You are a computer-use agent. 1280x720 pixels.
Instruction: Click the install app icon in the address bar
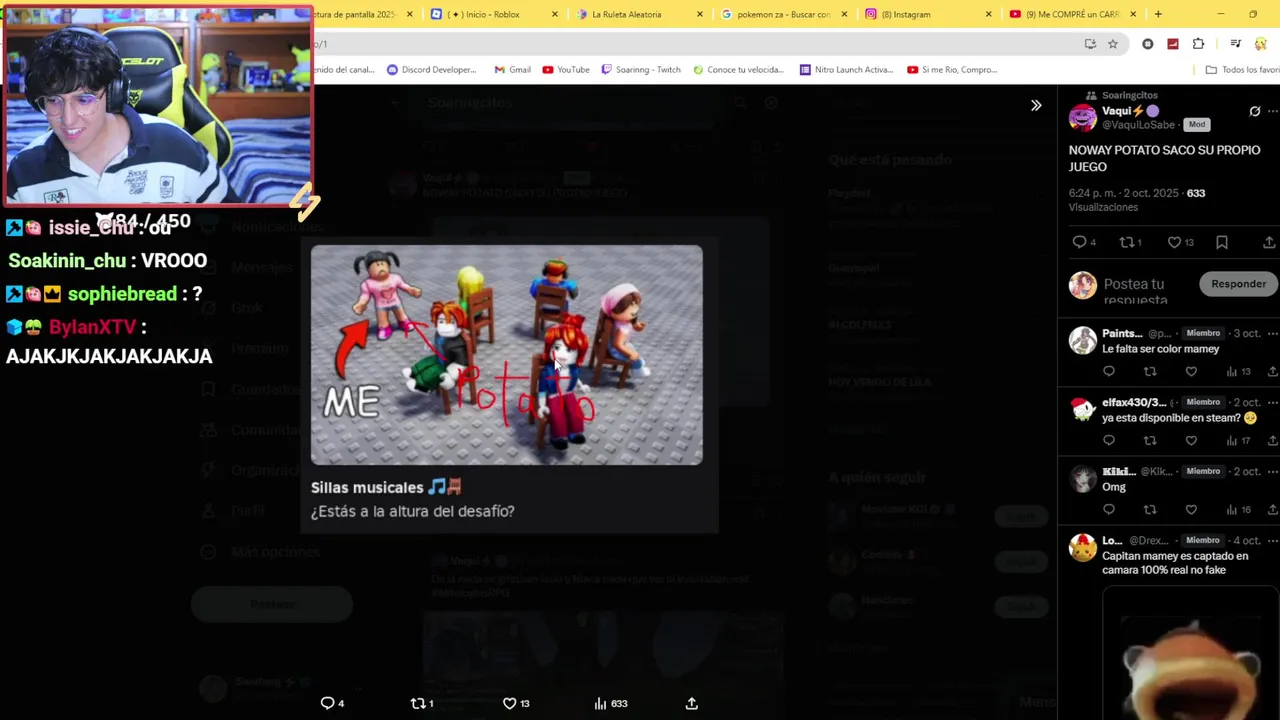point(1090,44)
